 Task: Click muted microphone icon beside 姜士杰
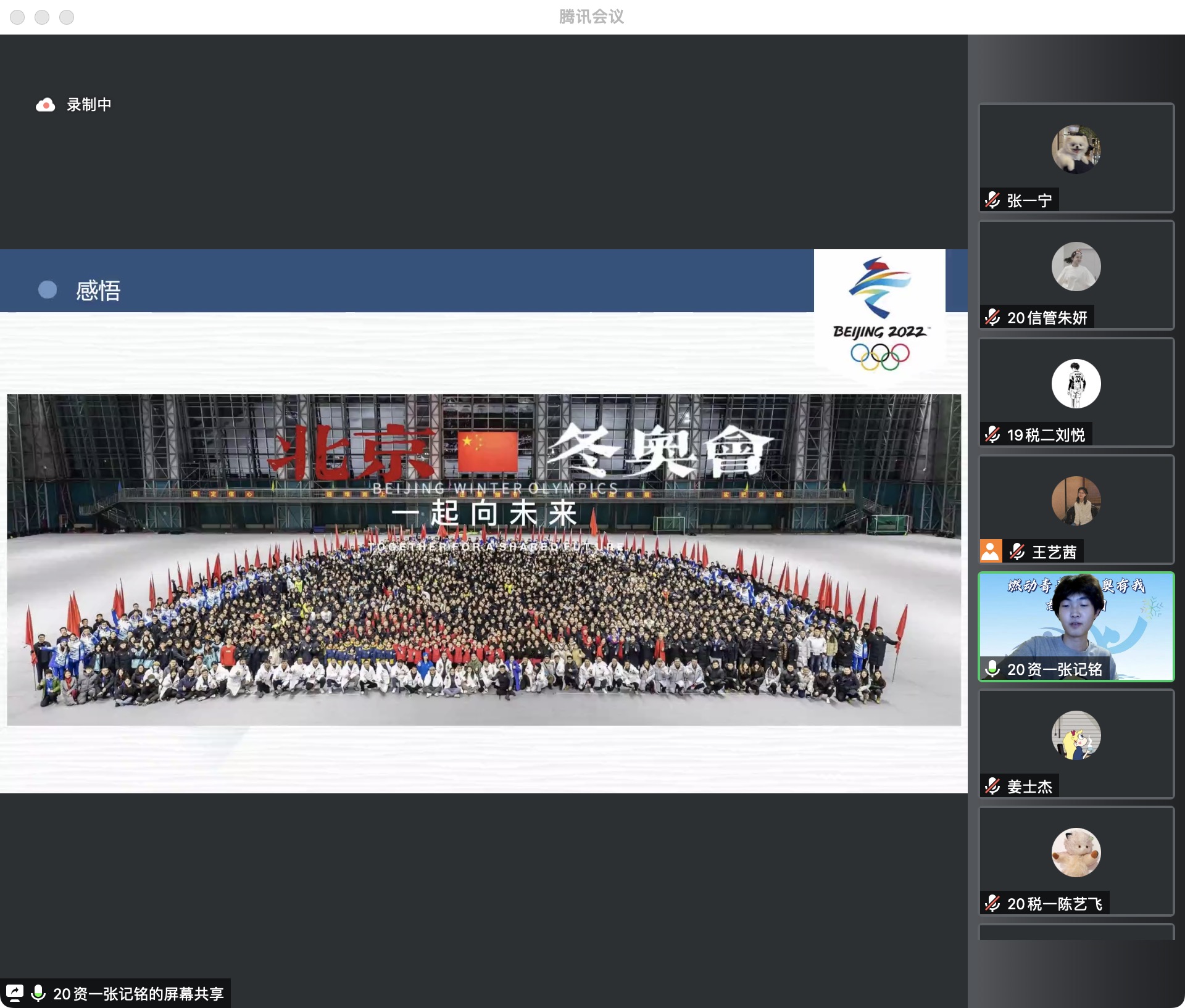pos(992,786)
